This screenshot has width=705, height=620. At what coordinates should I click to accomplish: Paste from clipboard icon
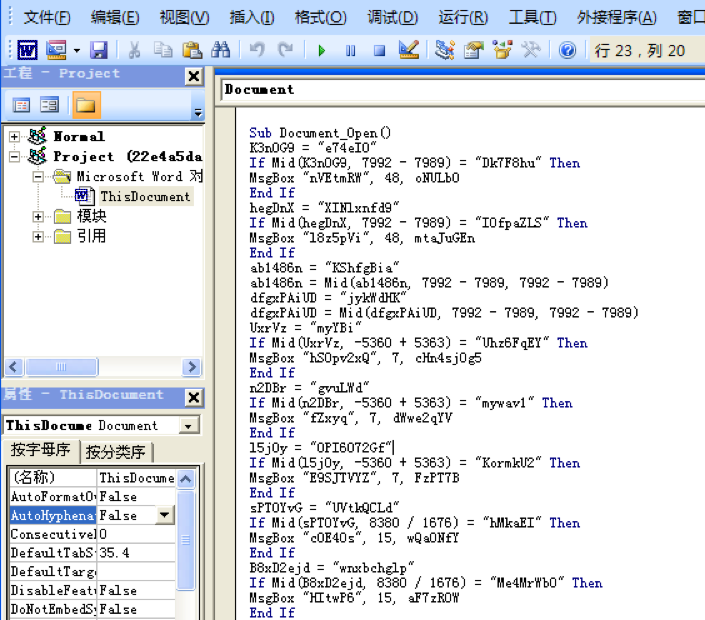tap(192, 50)
